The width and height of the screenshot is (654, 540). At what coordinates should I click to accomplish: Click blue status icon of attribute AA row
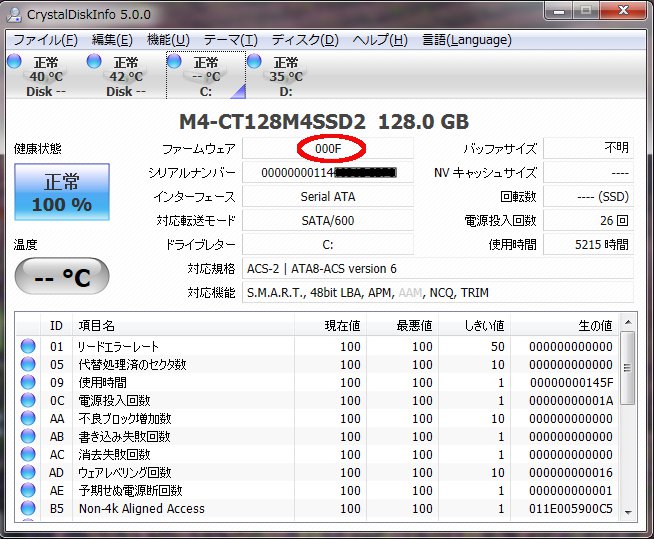click(28, 418)
